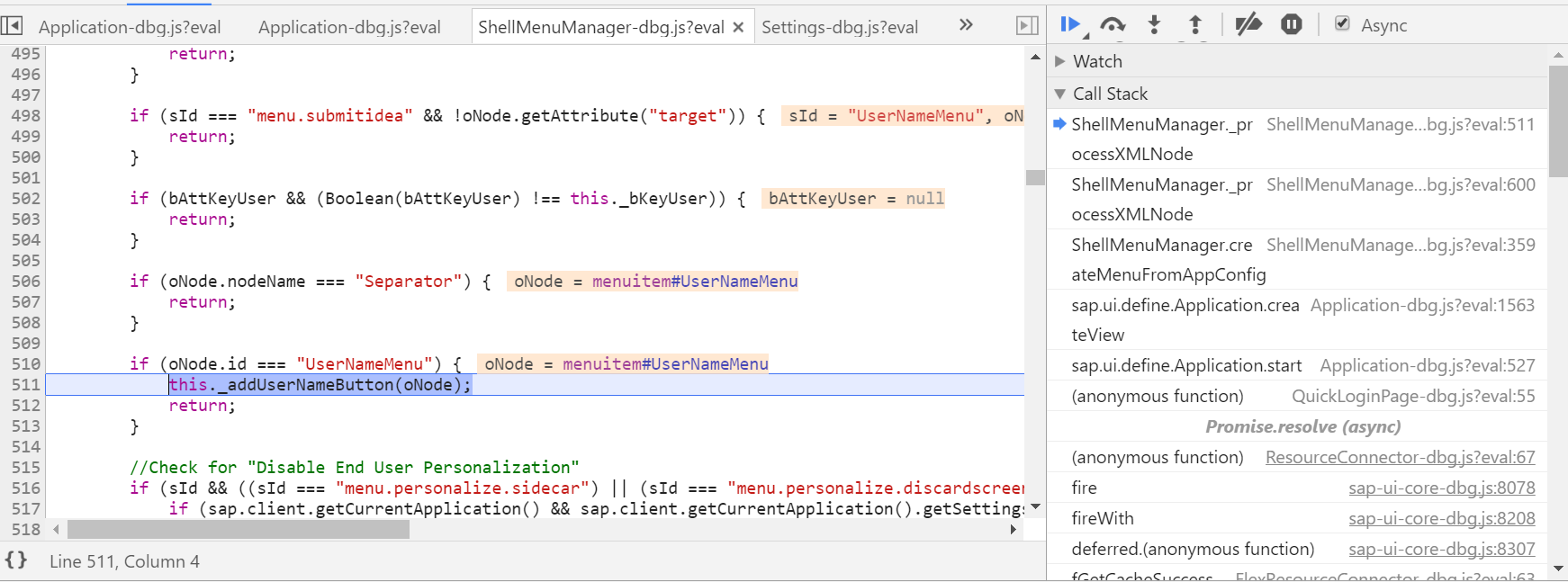The height and width of the screenshot is (582, 1568).
Task: Deactivate all breakpoints
Action: 1248,25
